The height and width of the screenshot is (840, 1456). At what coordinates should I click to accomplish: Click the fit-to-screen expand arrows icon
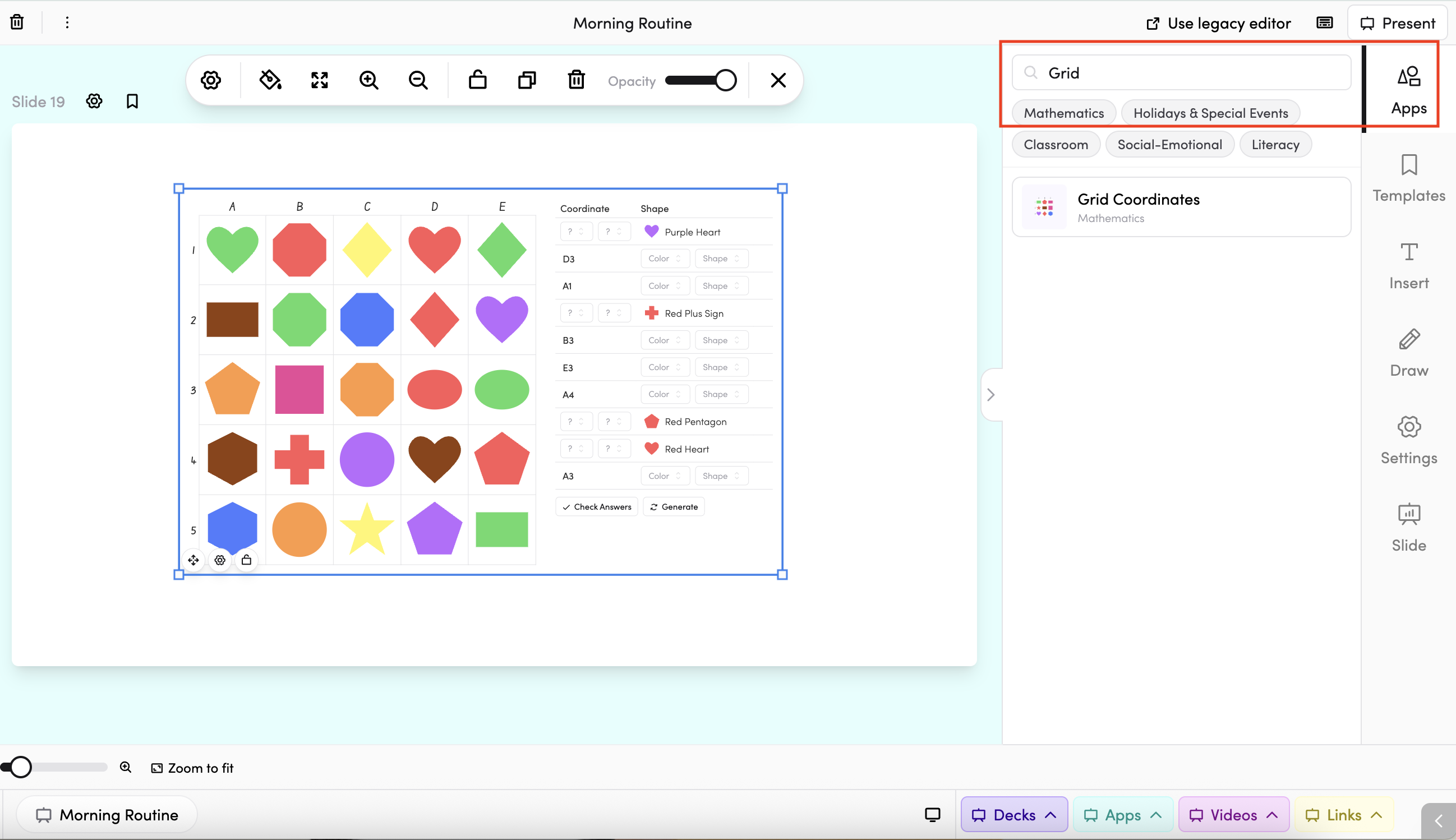coord(320,80)
